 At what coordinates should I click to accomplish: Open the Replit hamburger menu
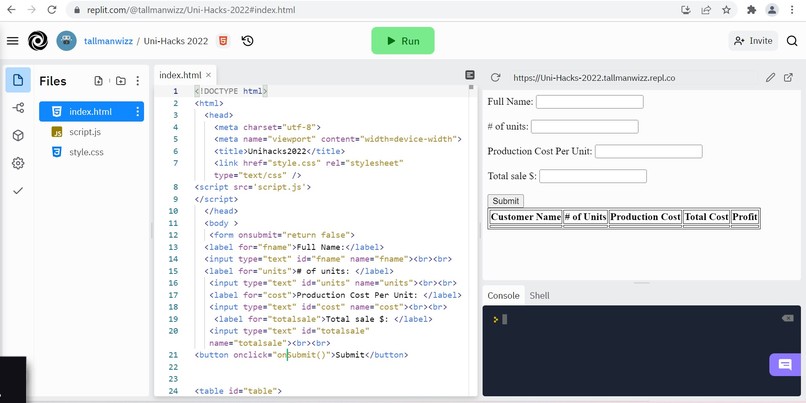tap(12, 41)
